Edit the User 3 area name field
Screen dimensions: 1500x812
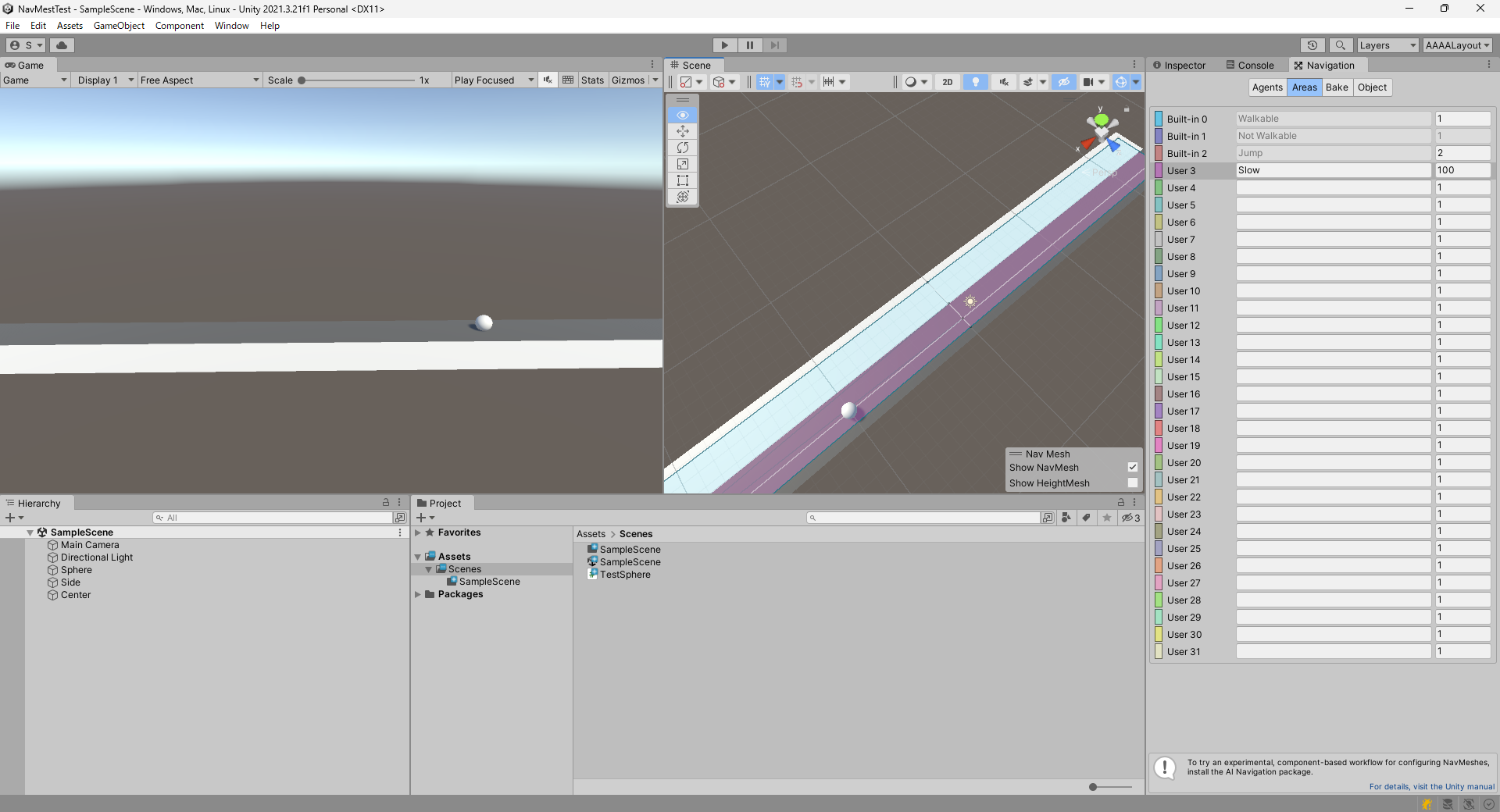pyautogui.click(x=1333, y=170)
